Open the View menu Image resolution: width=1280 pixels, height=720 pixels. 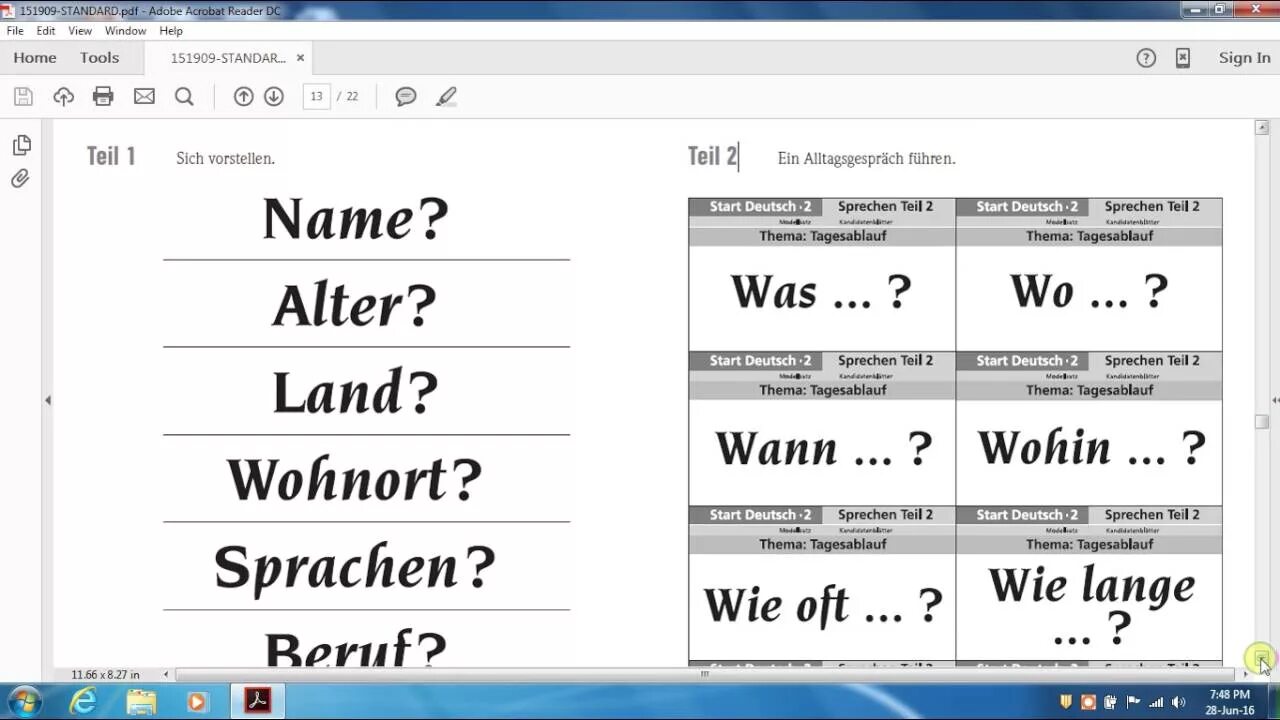click(80, 31)
